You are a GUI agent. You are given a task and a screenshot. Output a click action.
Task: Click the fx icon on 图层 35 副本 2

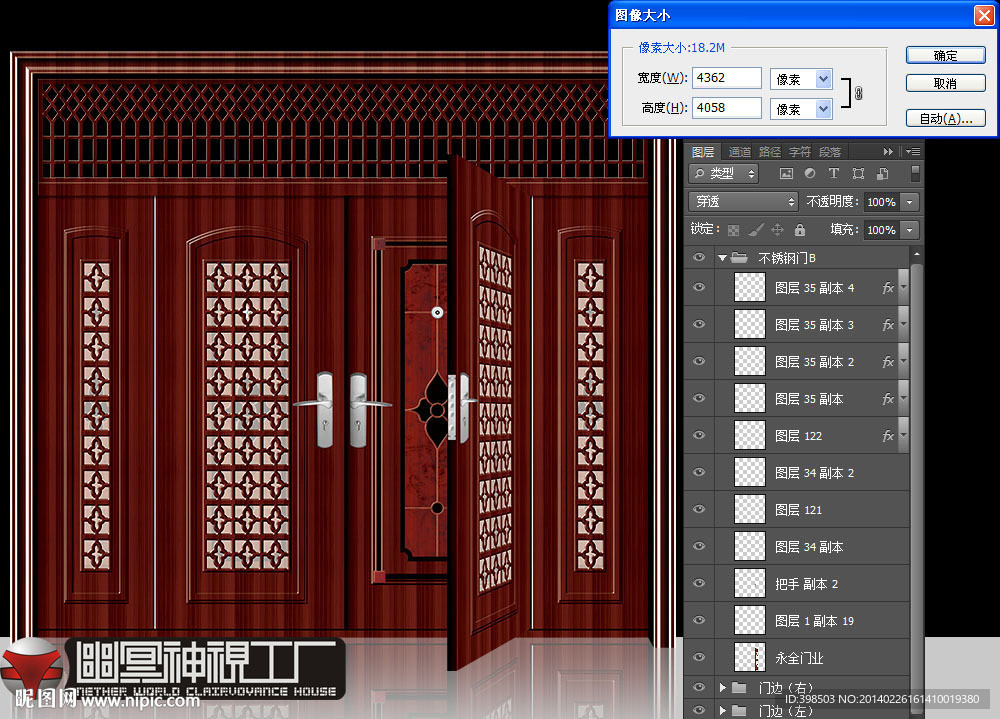(888, 362)
